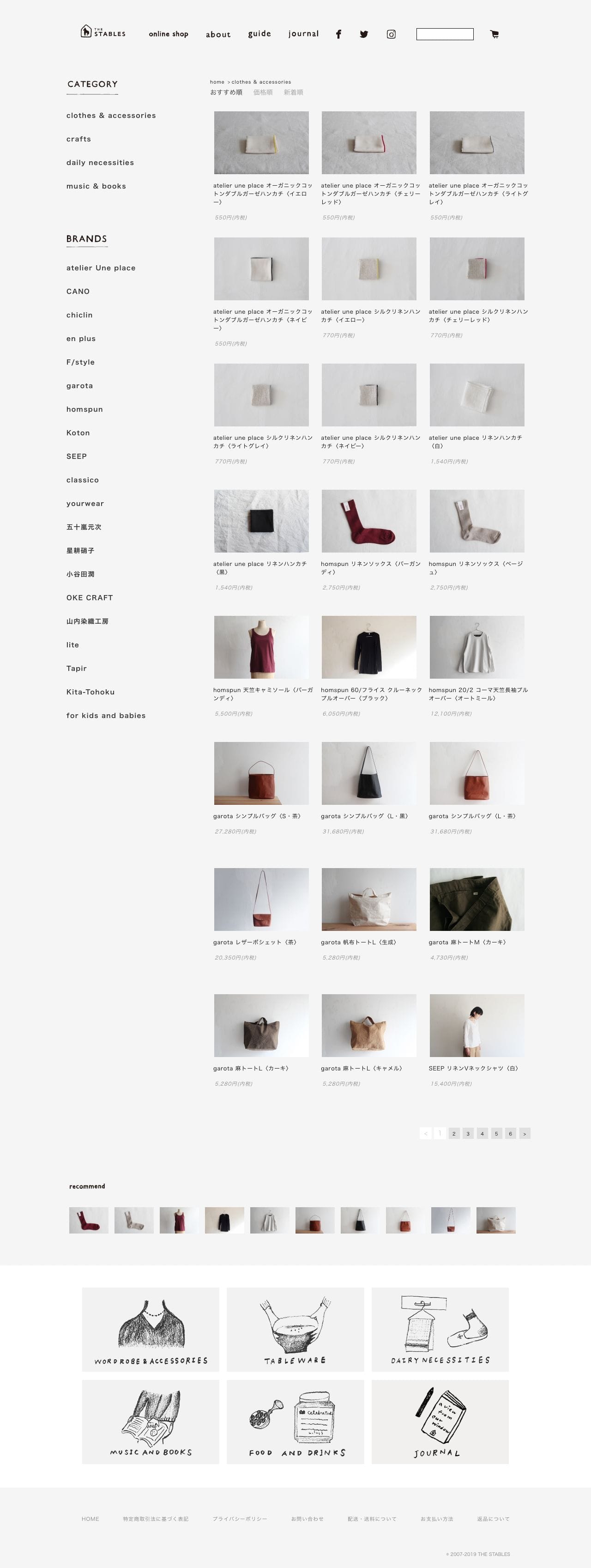
Task: Click THE STABLES logo
Action: pos(103,32)
